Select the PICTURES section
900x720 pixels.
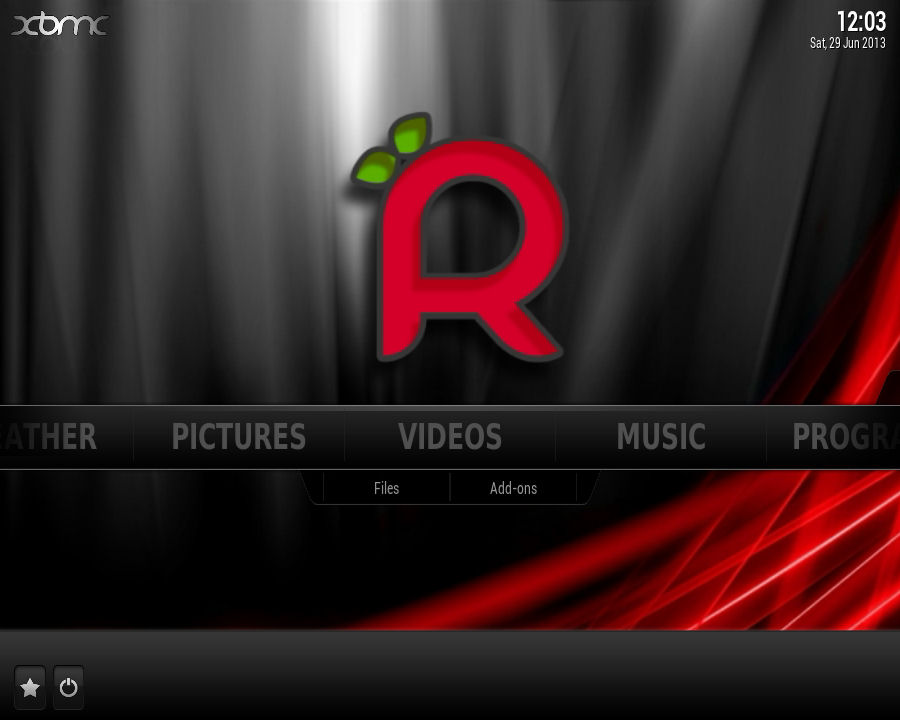pos(239,437)
